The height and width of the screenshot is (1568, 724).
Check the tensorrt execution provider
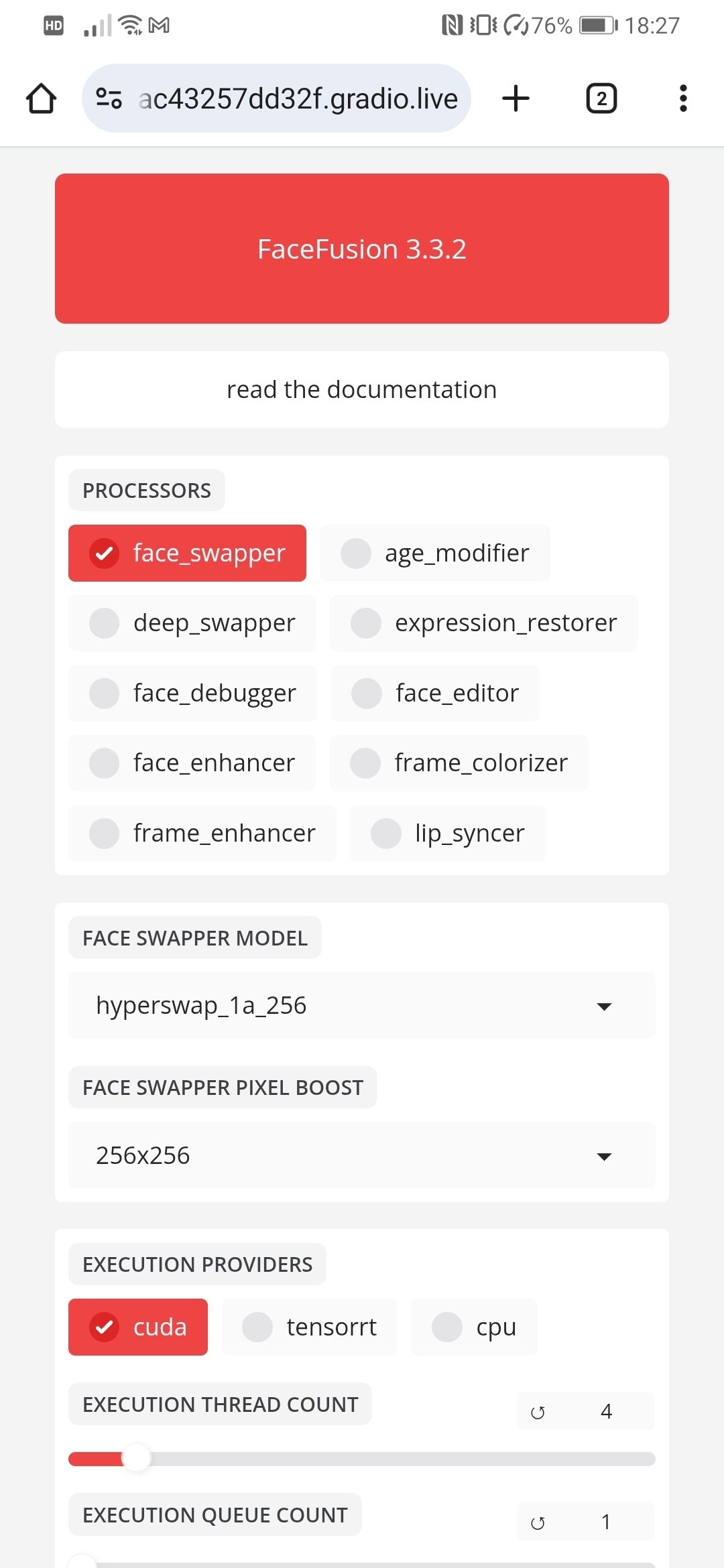point(309,1327)
